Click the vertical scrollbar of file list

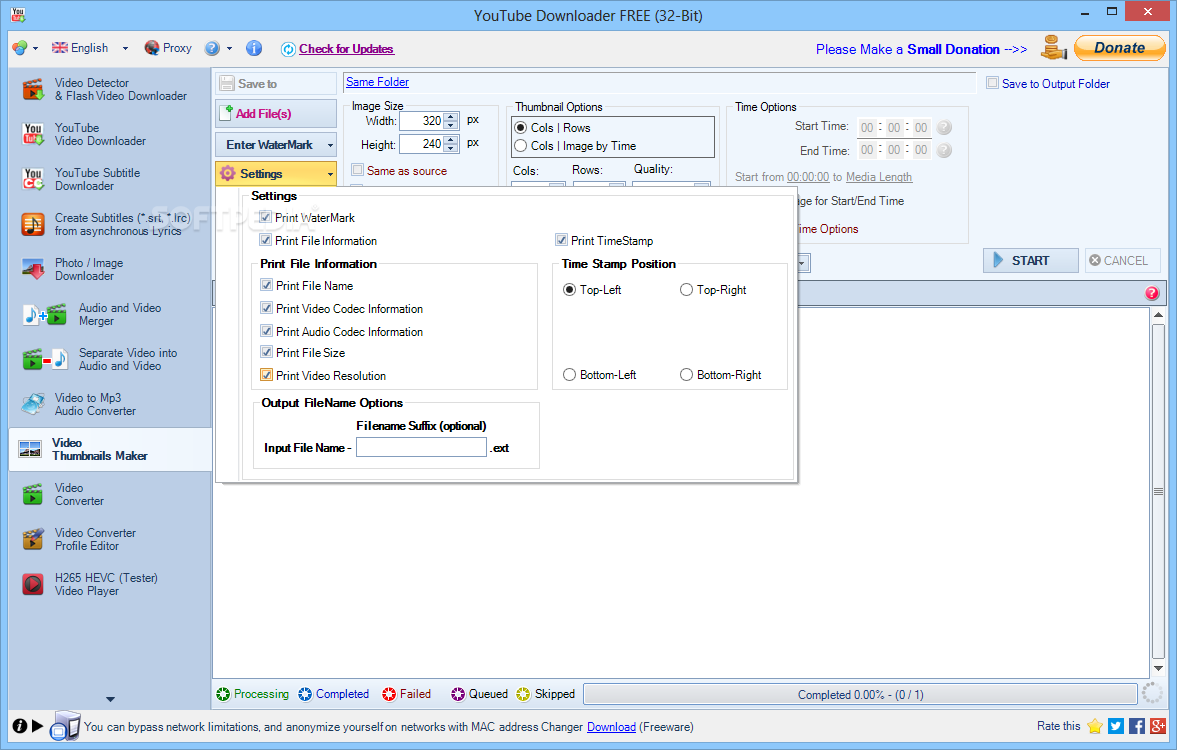coord(1158,491)
